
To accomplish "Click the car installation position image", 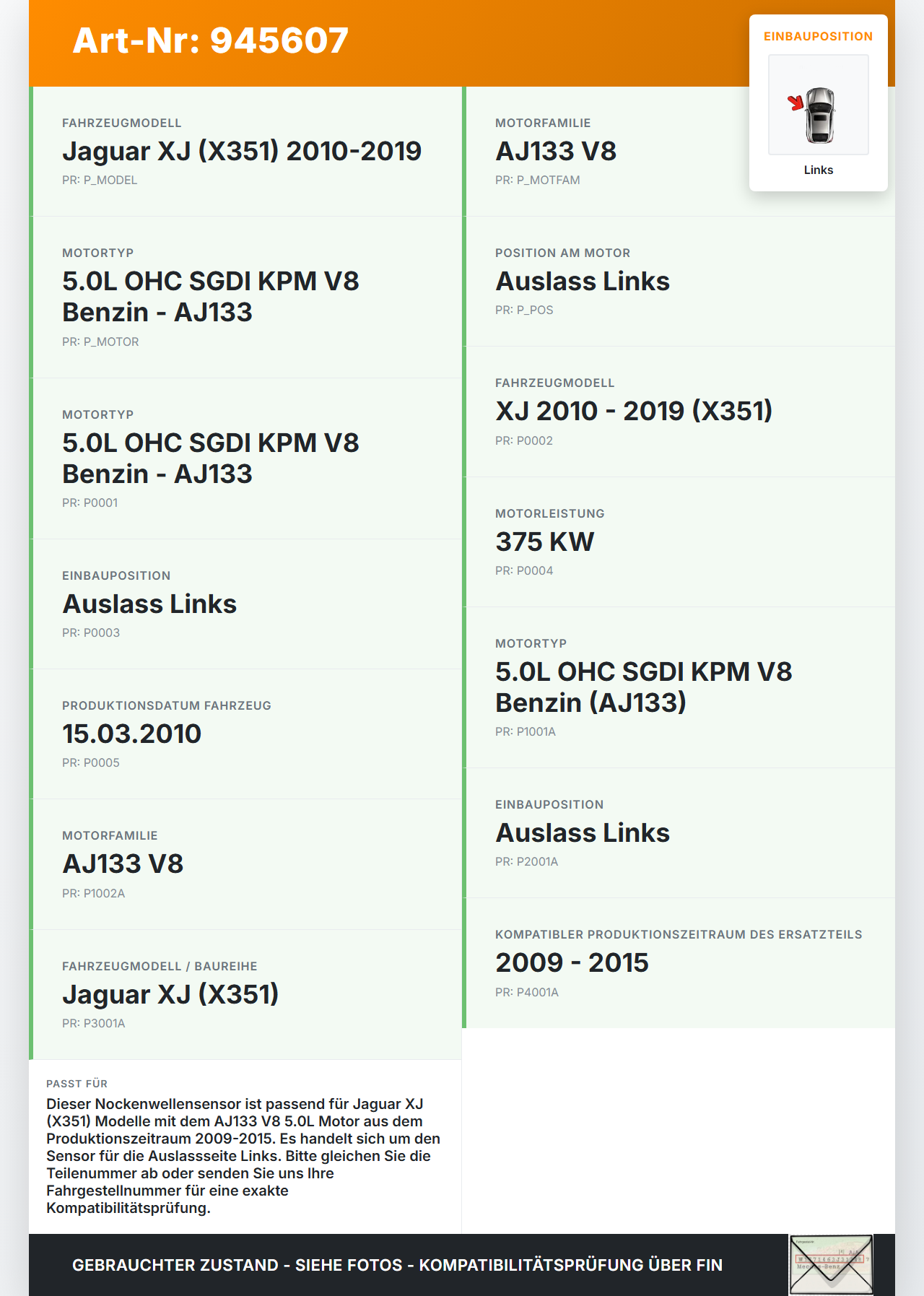I will (x=819, y=105).
